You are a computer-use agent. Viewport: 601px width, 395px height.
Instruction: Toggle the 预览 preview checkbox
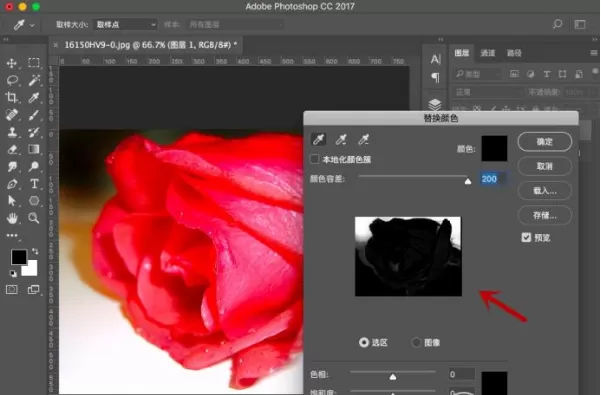[526, 238]
